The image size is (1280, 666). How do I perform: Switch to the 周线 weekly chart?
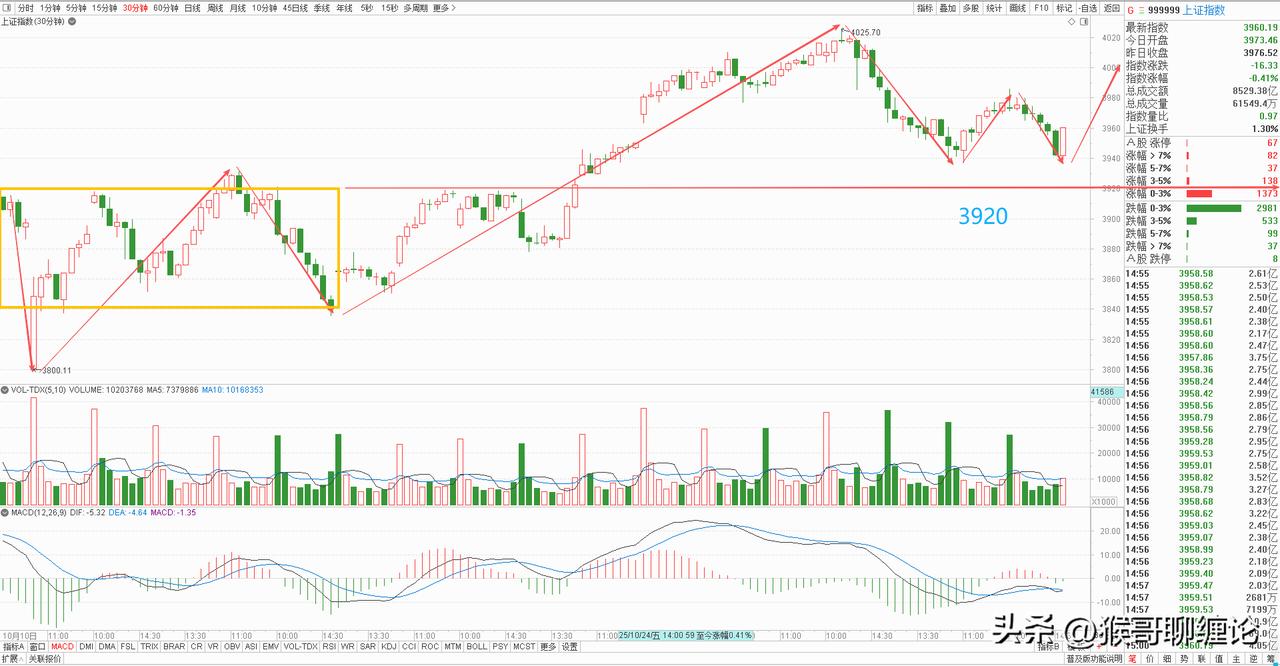[215, 7]
